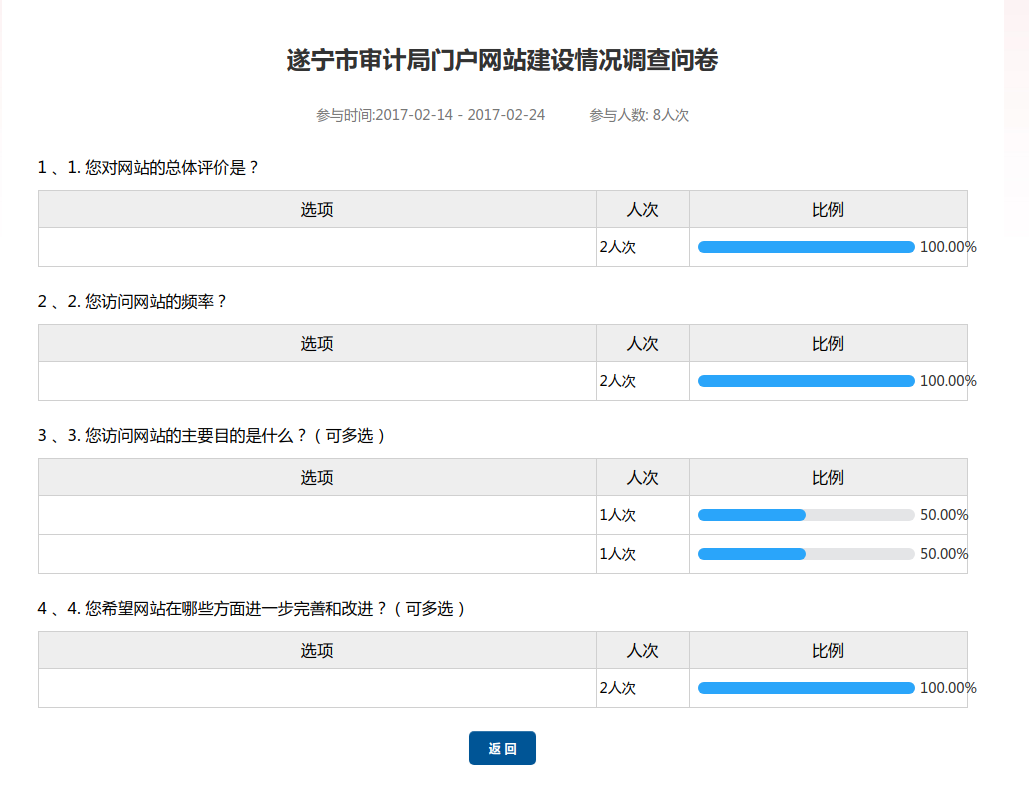Click first 1人次 cell in question 3
Screen dimensions: 1029x794
618,515
